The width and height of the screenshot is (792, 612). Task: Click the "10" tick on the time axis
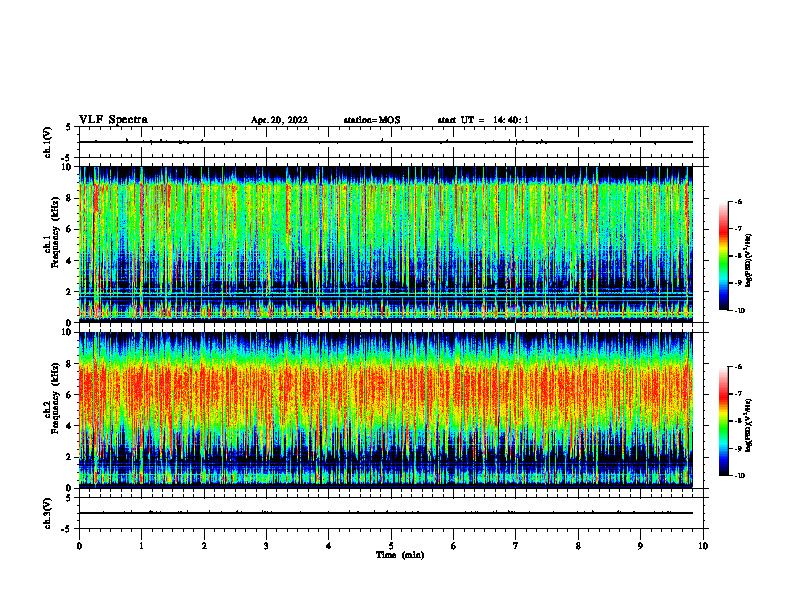pos(703,546)
